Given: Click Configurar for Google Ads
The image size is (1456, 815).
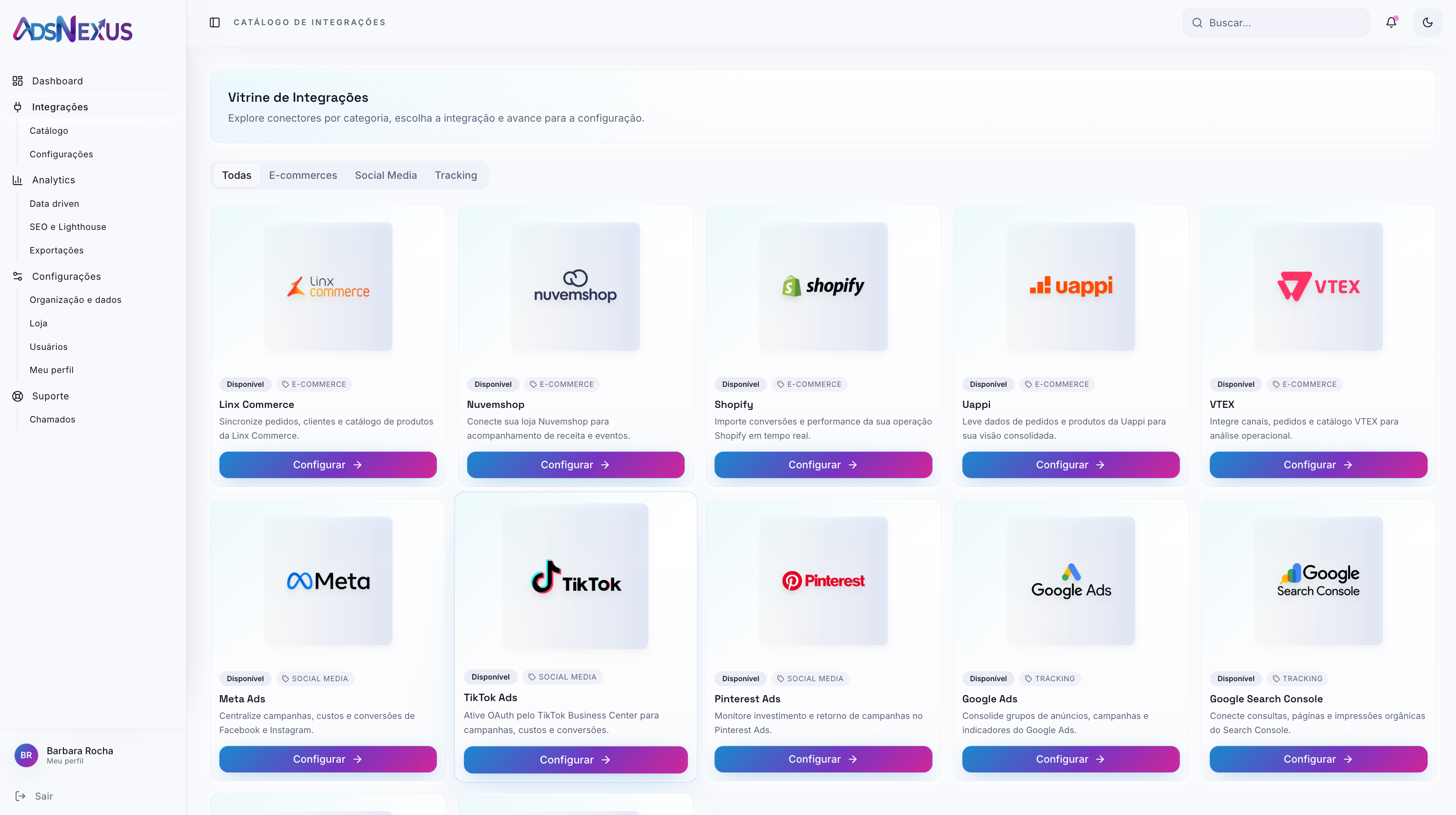Looking at the screenshot, I should pos(1071,759).
